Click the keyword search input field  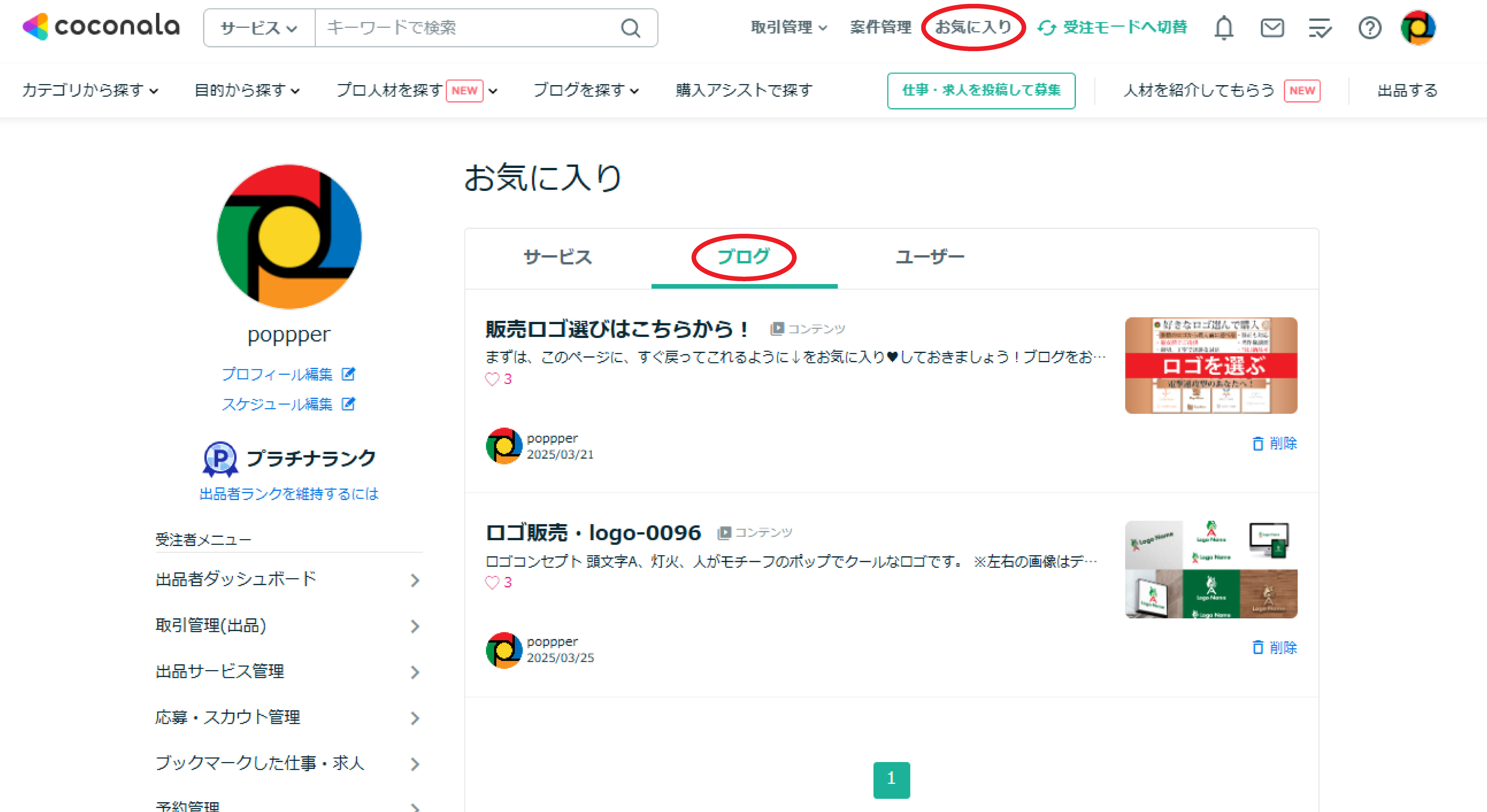tap(468, 27)
